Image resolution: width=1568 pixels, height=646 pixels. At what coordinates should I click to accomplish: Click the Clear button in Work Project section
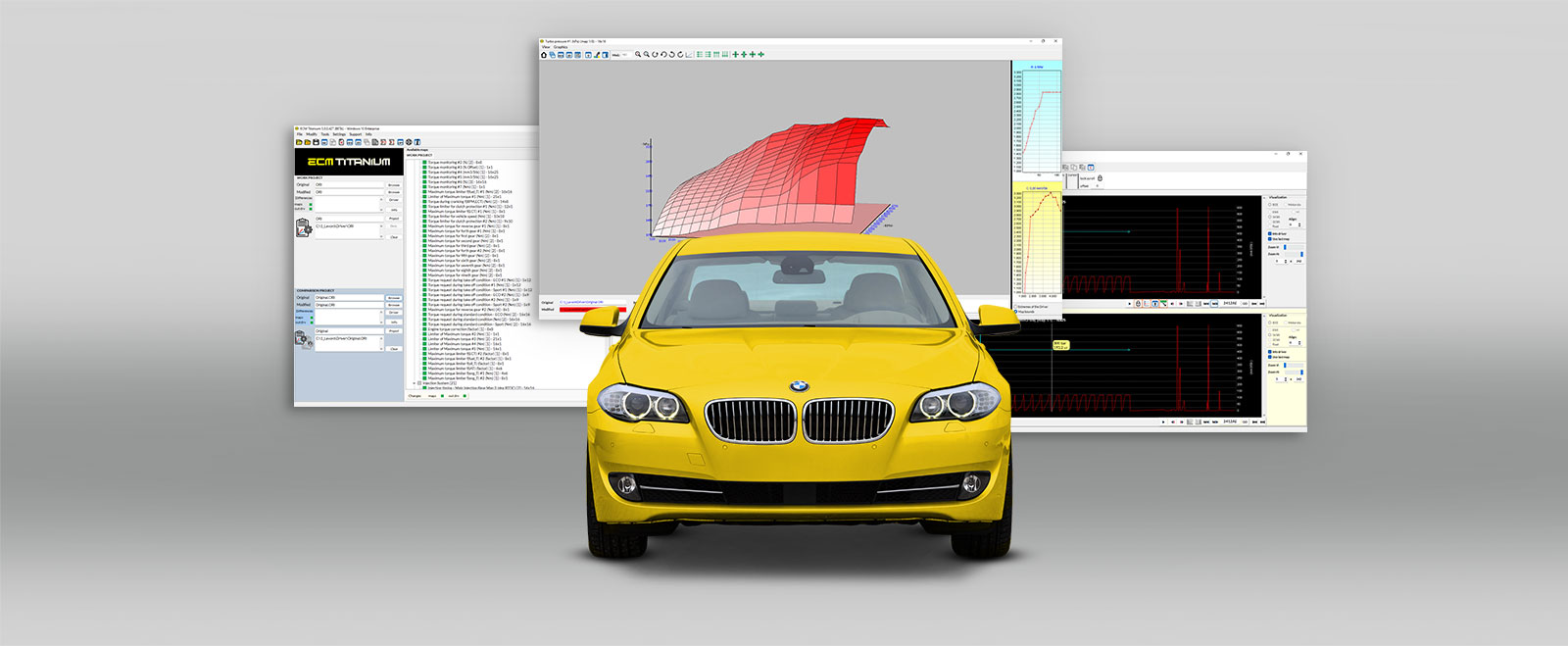click(394, 237)
